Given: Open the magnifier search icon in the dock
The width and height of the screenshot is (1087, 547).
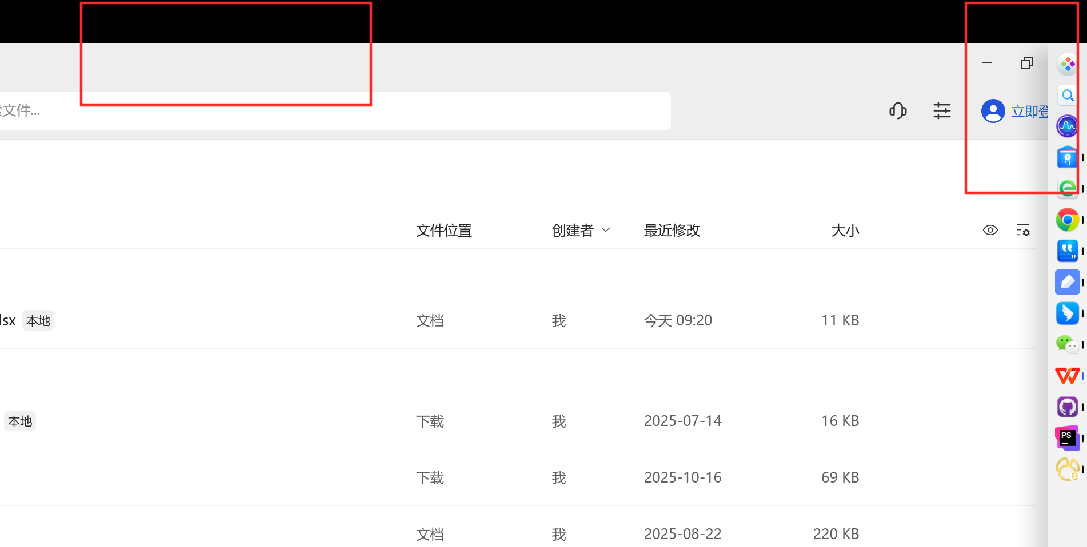Looking at the screenshot, I should (1068, 95).
